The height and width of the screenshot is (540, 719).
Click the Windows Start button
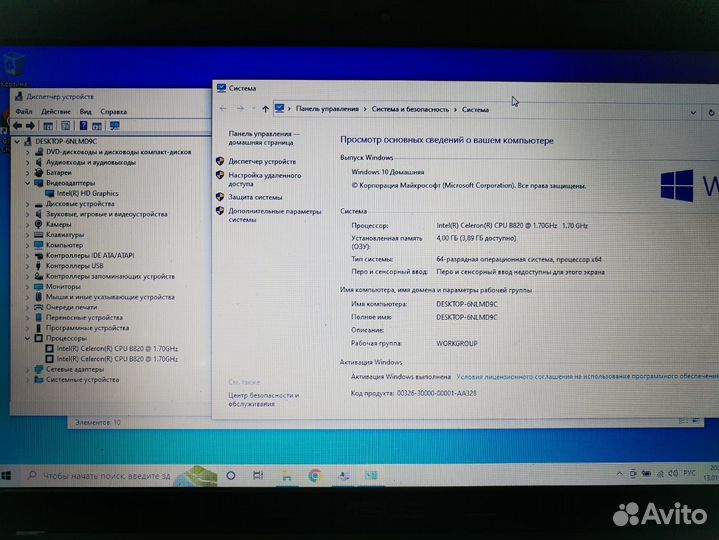8,475
